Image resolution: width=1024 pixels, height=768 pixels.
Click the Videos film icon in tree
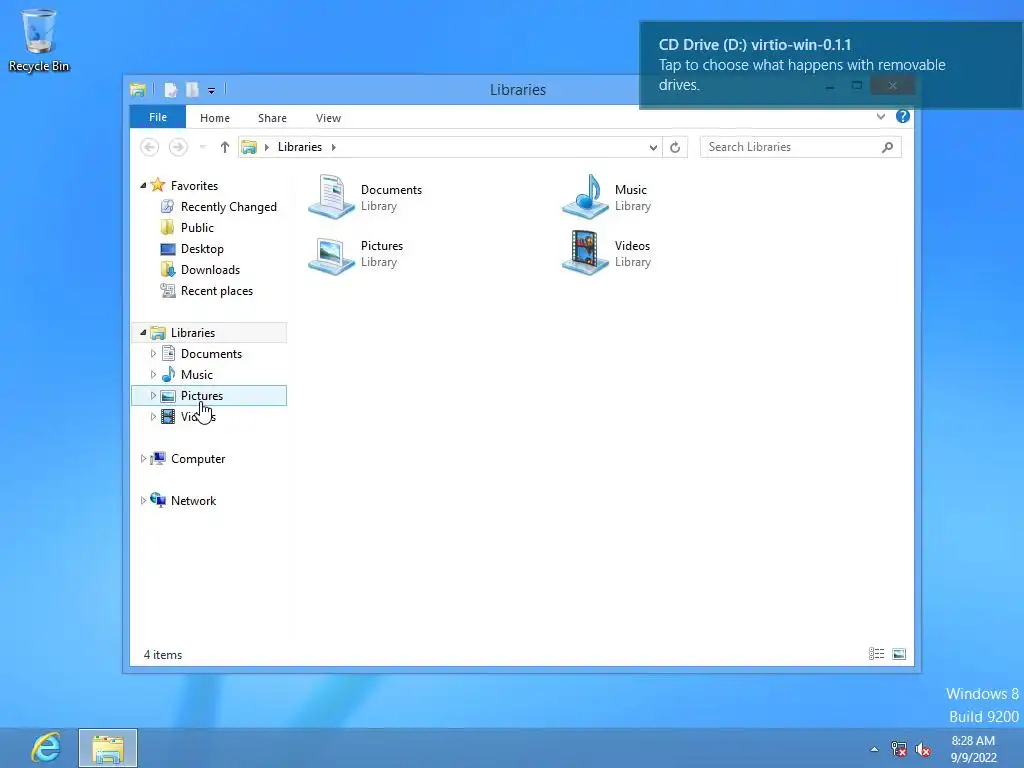pos(168,416)
